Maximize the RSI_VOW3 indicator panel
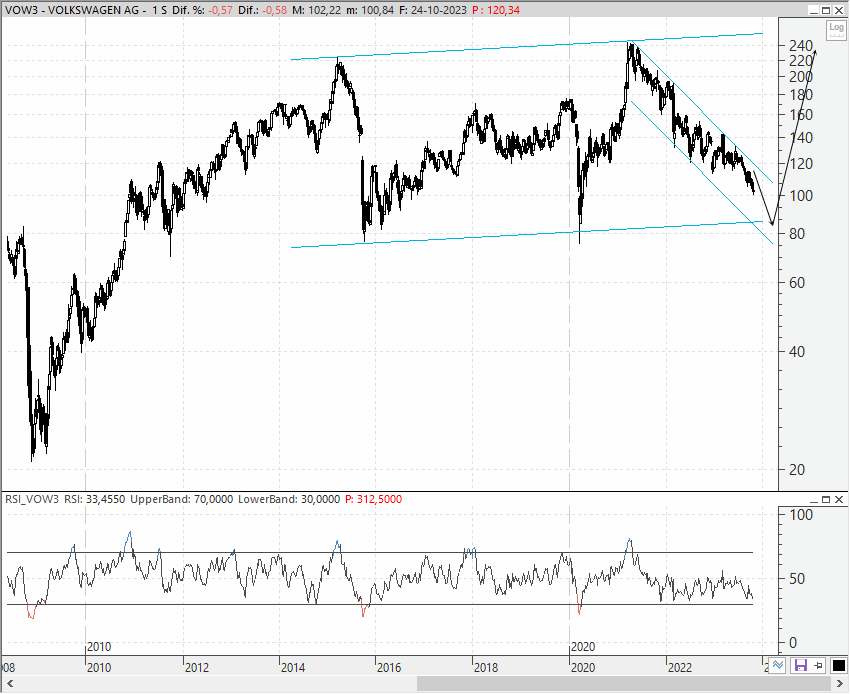The image size is (850, 694). coord(826,499)
